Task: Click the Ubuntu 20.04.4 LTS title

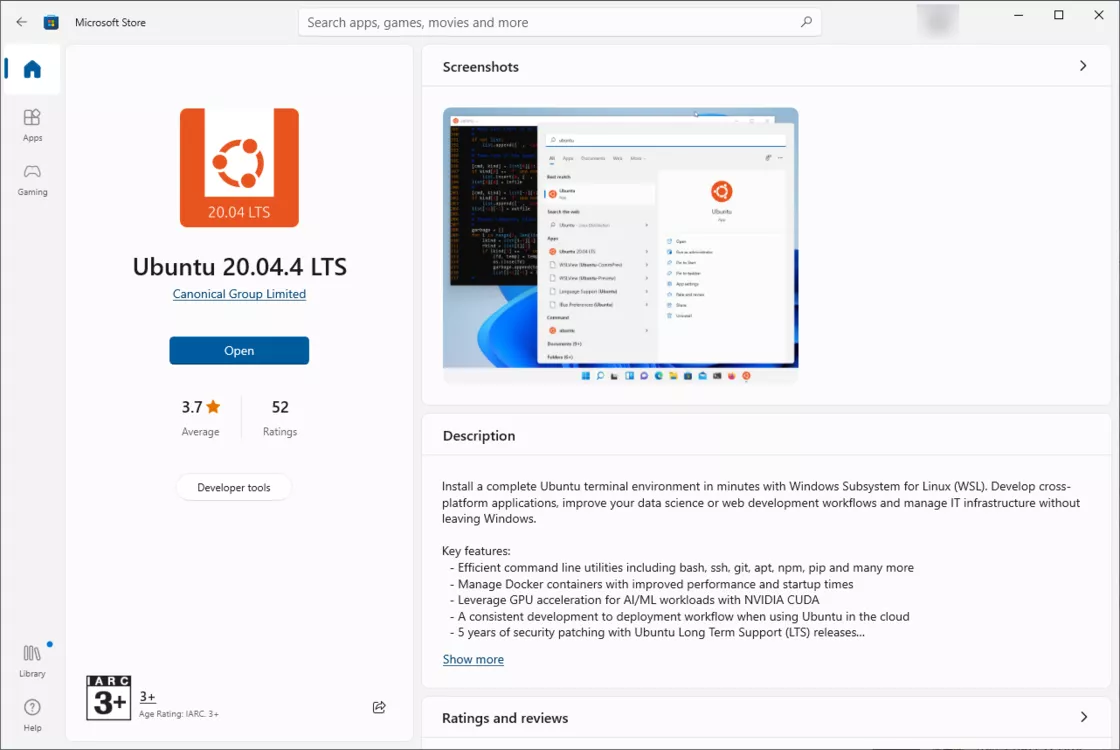Action: point(239,266)
